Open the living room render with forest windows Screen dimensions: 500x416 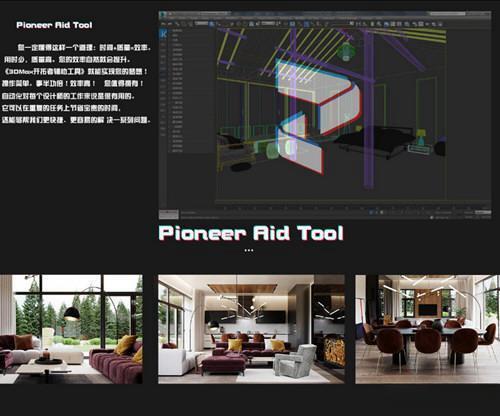click(71, 329)
